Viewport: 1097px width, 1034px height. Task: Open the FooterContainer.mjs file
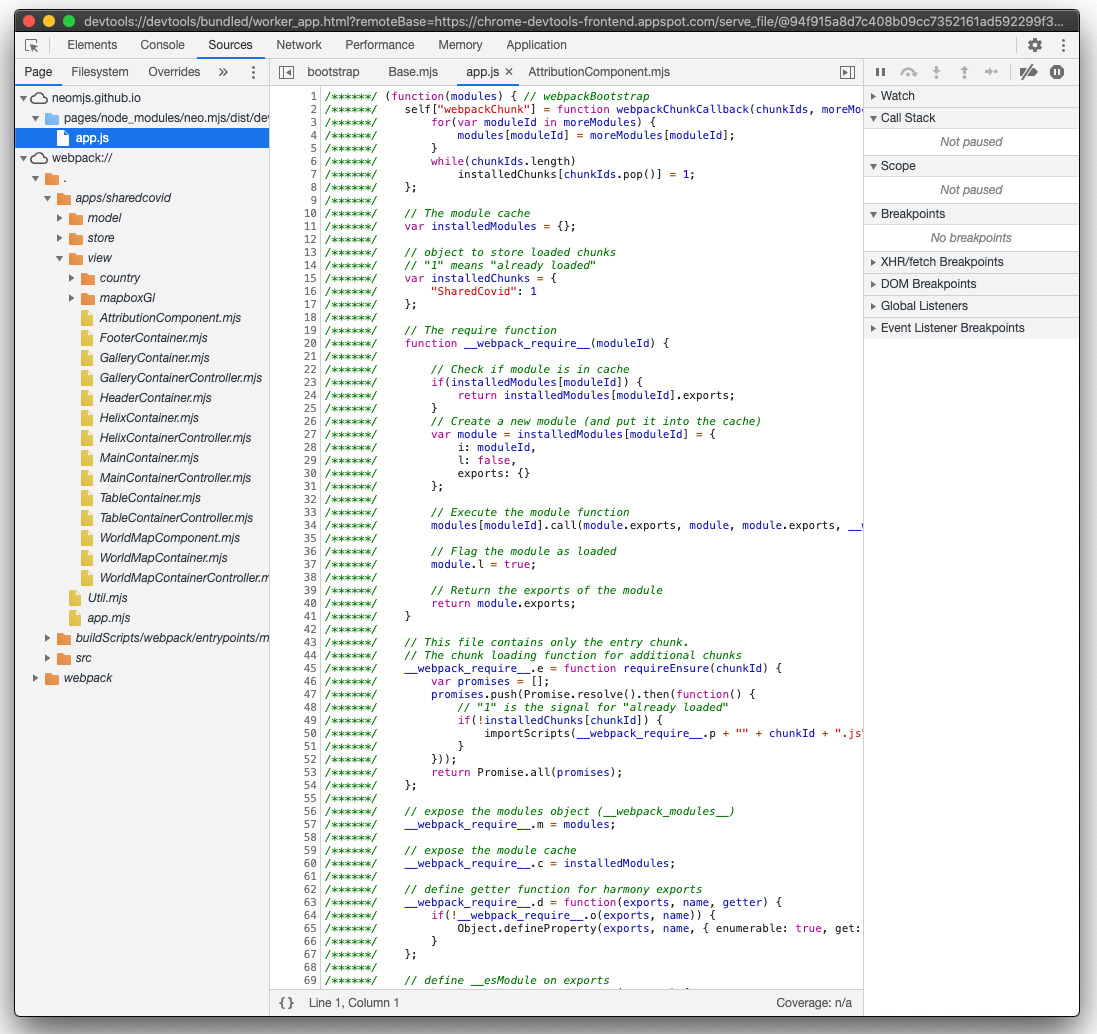coord(154,338)
